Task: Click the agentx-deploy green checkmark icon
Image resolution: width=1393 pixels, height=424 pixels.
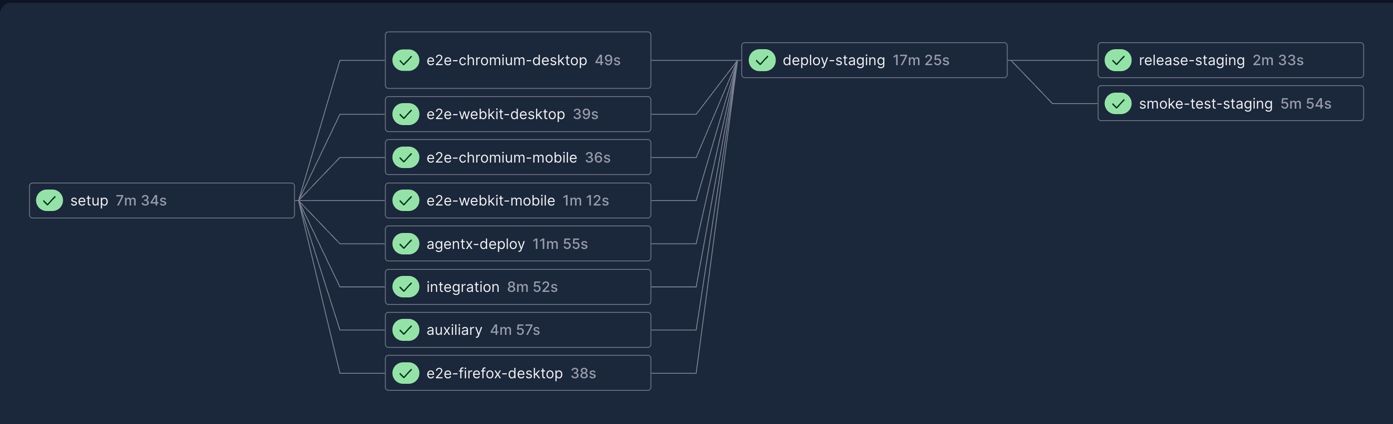Action: (405, 244)
